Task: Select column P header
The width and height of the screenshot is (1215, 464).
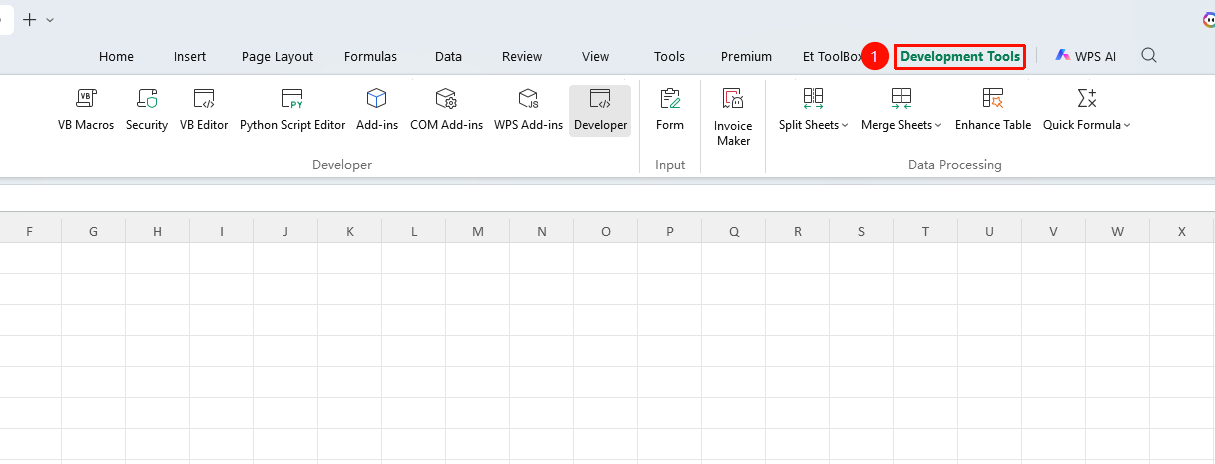Action: pyautogui.click(x=669, y=231)
